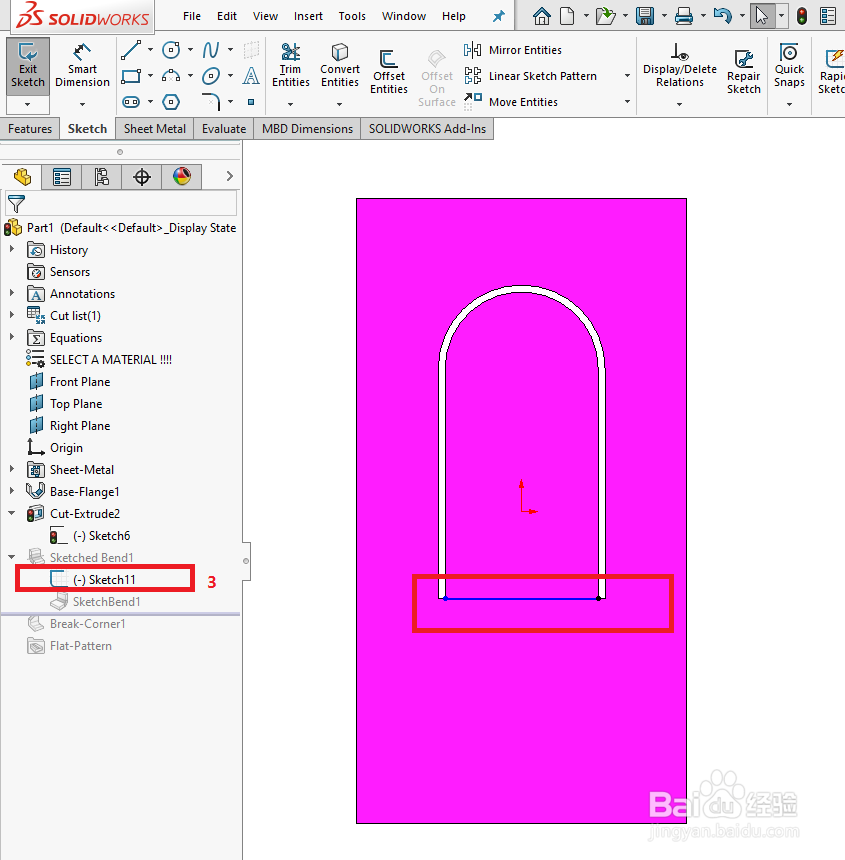Screen dimensions: 845x860
Task: Open the DisplayManager appearance tab
Action: [182, 177]
